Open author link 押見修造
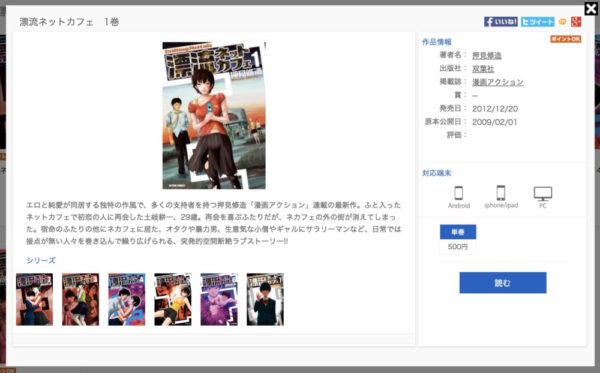The image size is (600, 373). [x=486, y=55]
